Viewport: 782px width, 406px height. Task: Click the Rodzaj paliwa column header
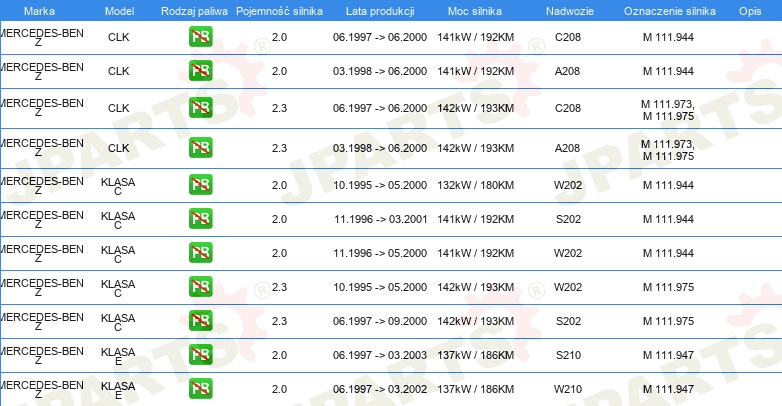194,11
